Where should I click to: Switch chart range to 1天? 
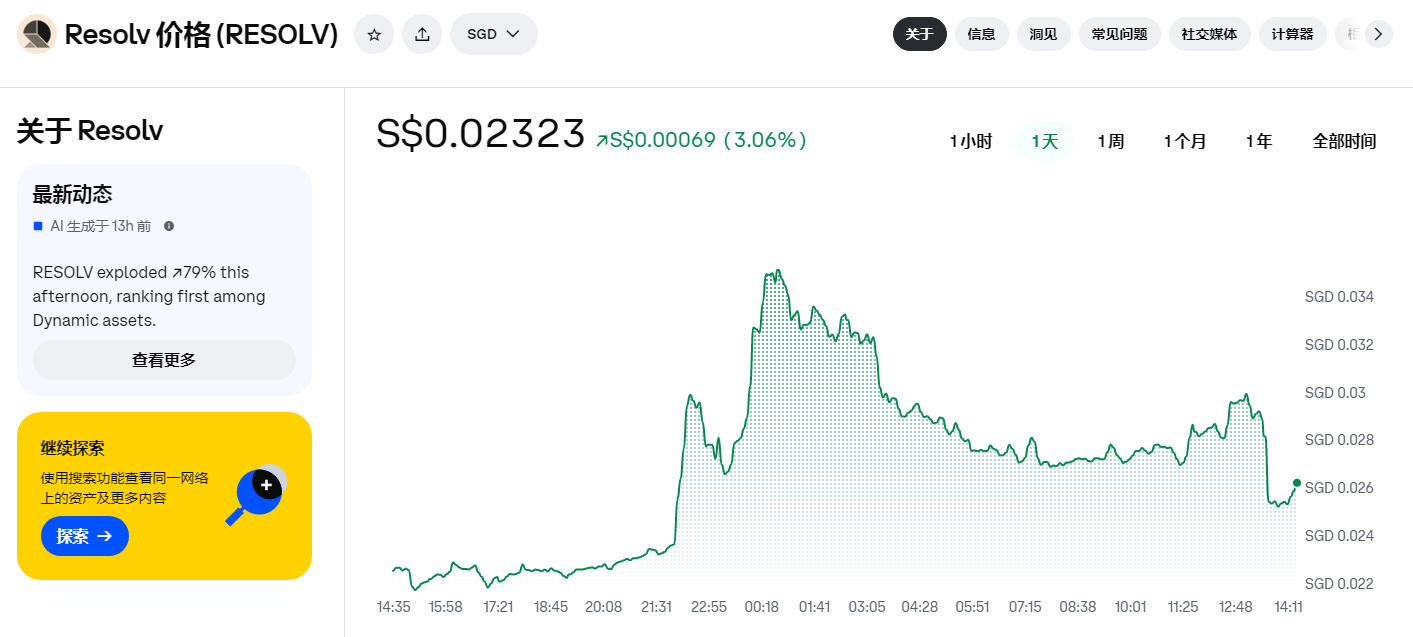coord(1045,142)
